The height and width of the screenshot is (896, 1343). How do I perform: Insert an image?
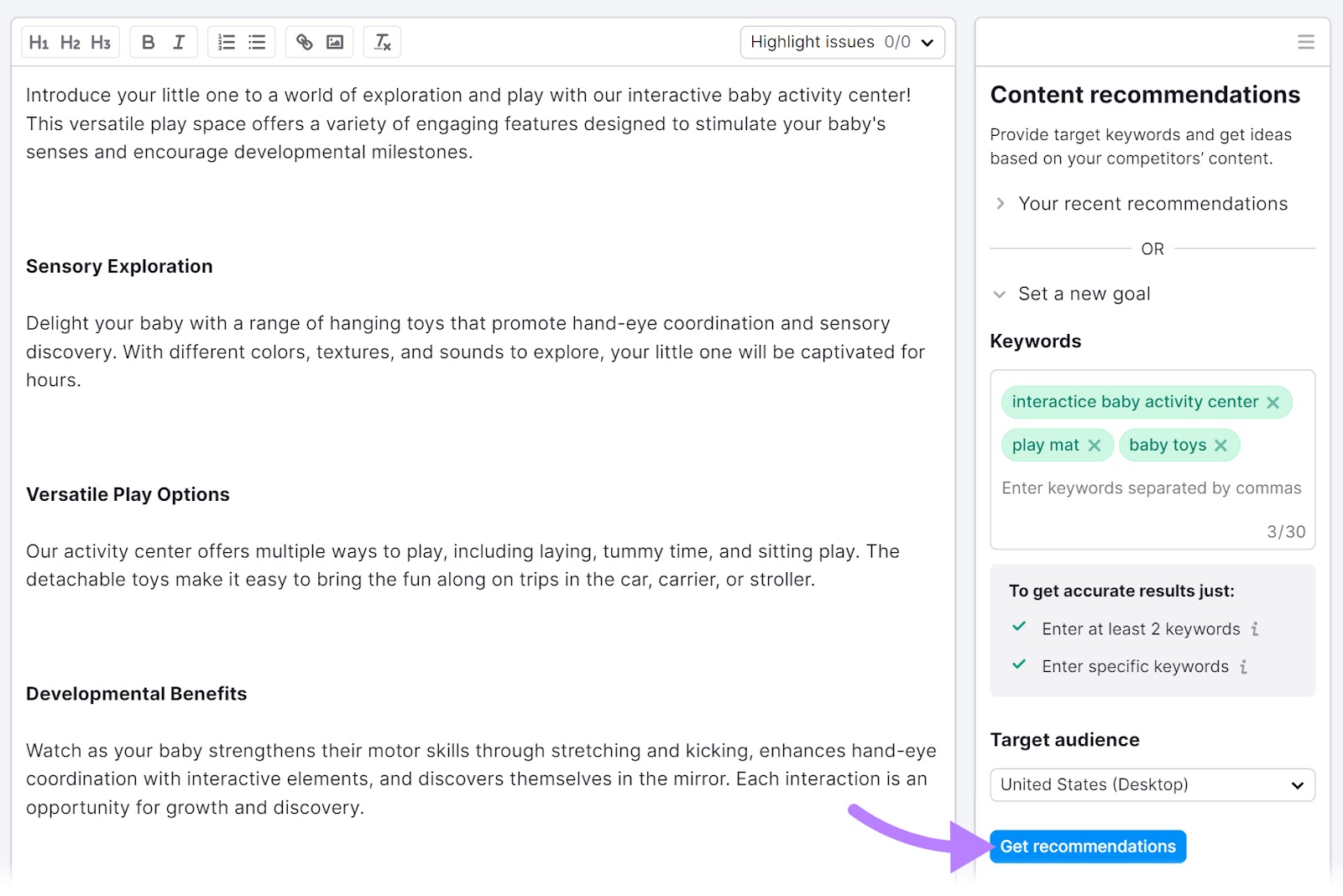point(335,42)
